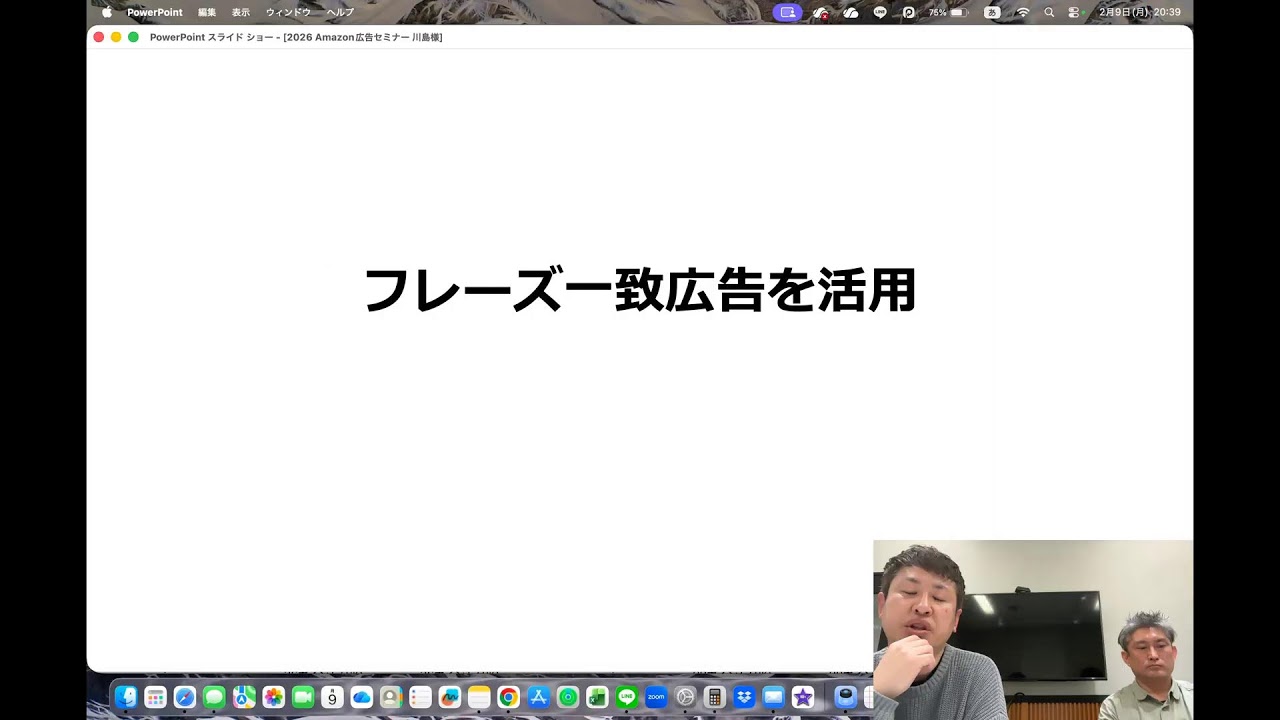Image resolution: width=1280 pixels, height=720 pixels.
Task: Open the Messages app in Dock
Action: [214, 697]
